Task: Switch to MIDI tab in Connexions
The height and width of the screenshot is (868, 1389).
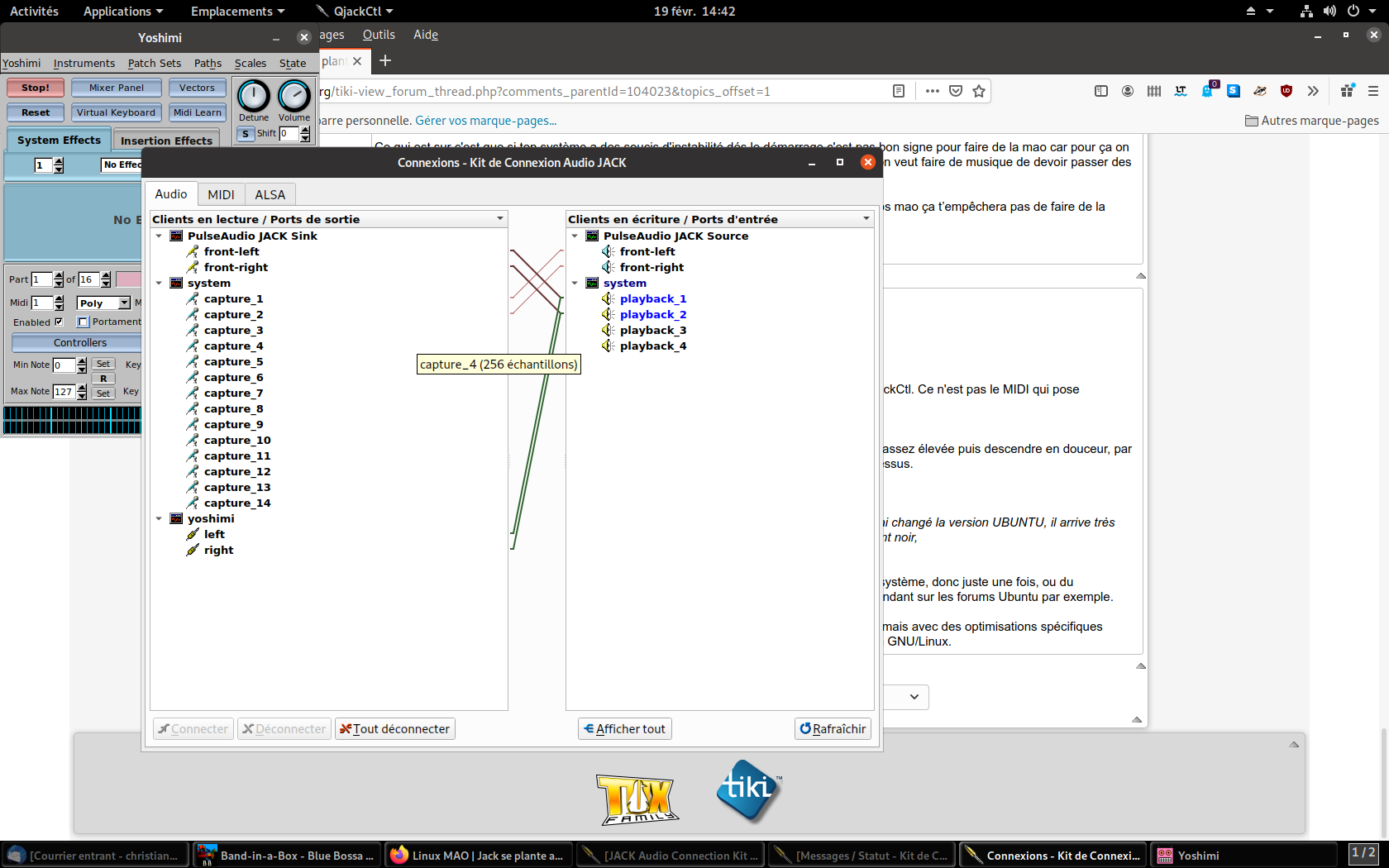Action: [x=221, y=194]
